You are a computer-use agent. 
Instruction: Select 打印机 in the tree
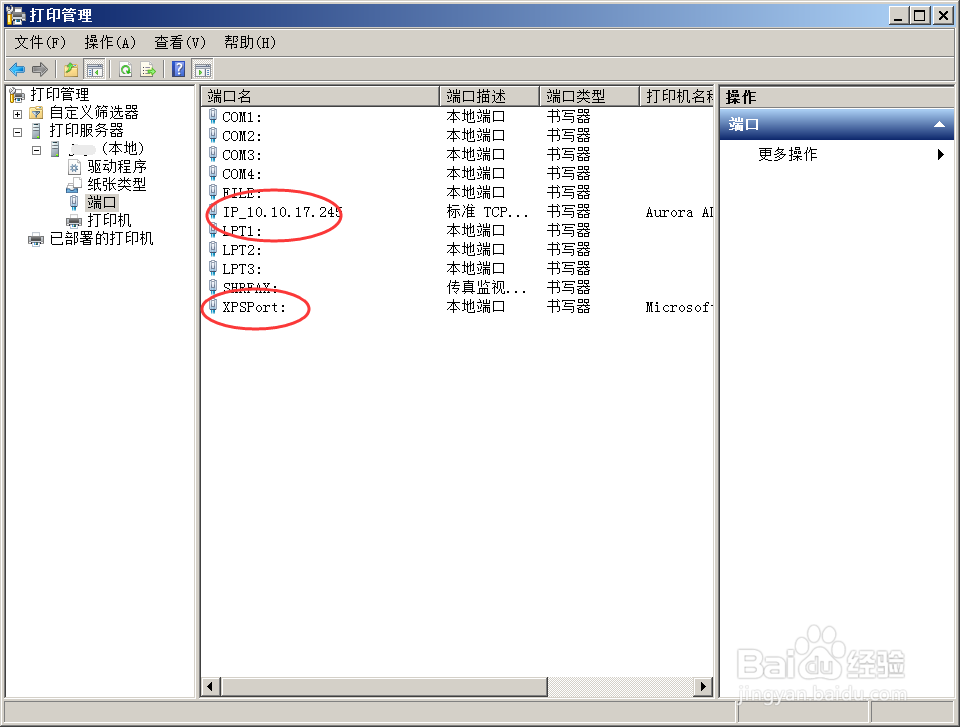[x=109, y=220]
